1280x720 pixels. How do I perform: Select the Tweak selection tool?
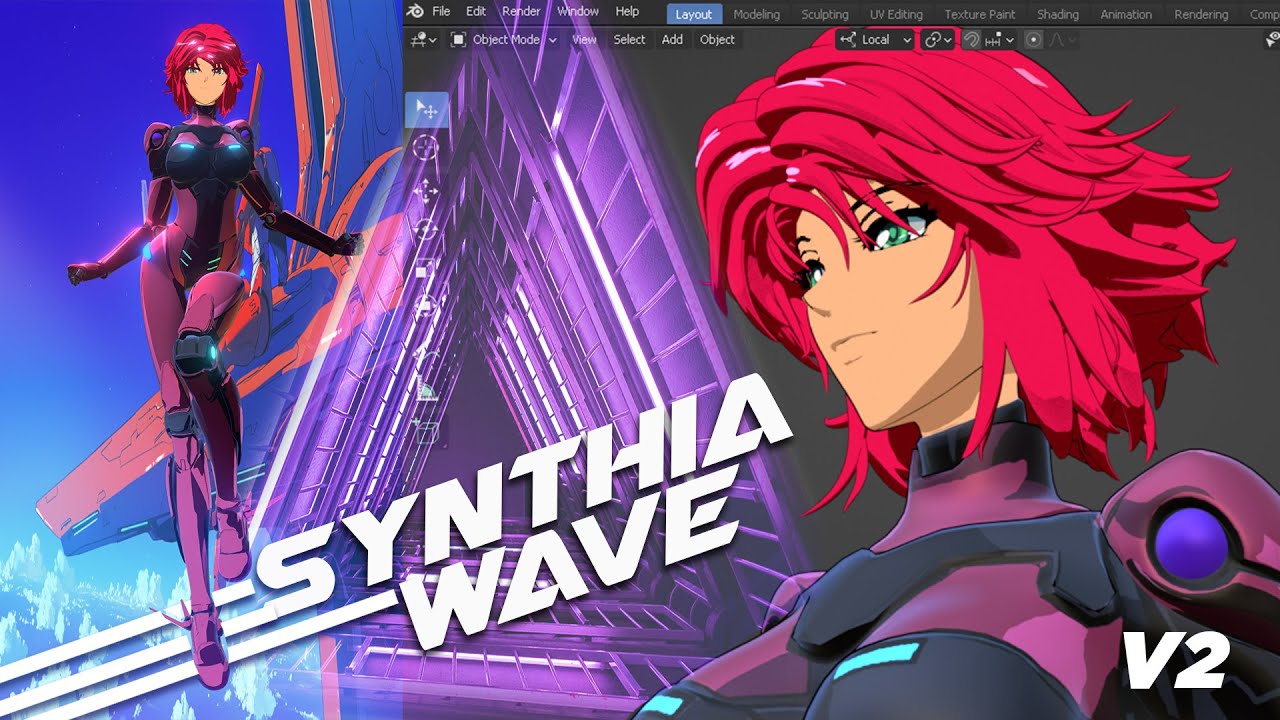[426, 109]
